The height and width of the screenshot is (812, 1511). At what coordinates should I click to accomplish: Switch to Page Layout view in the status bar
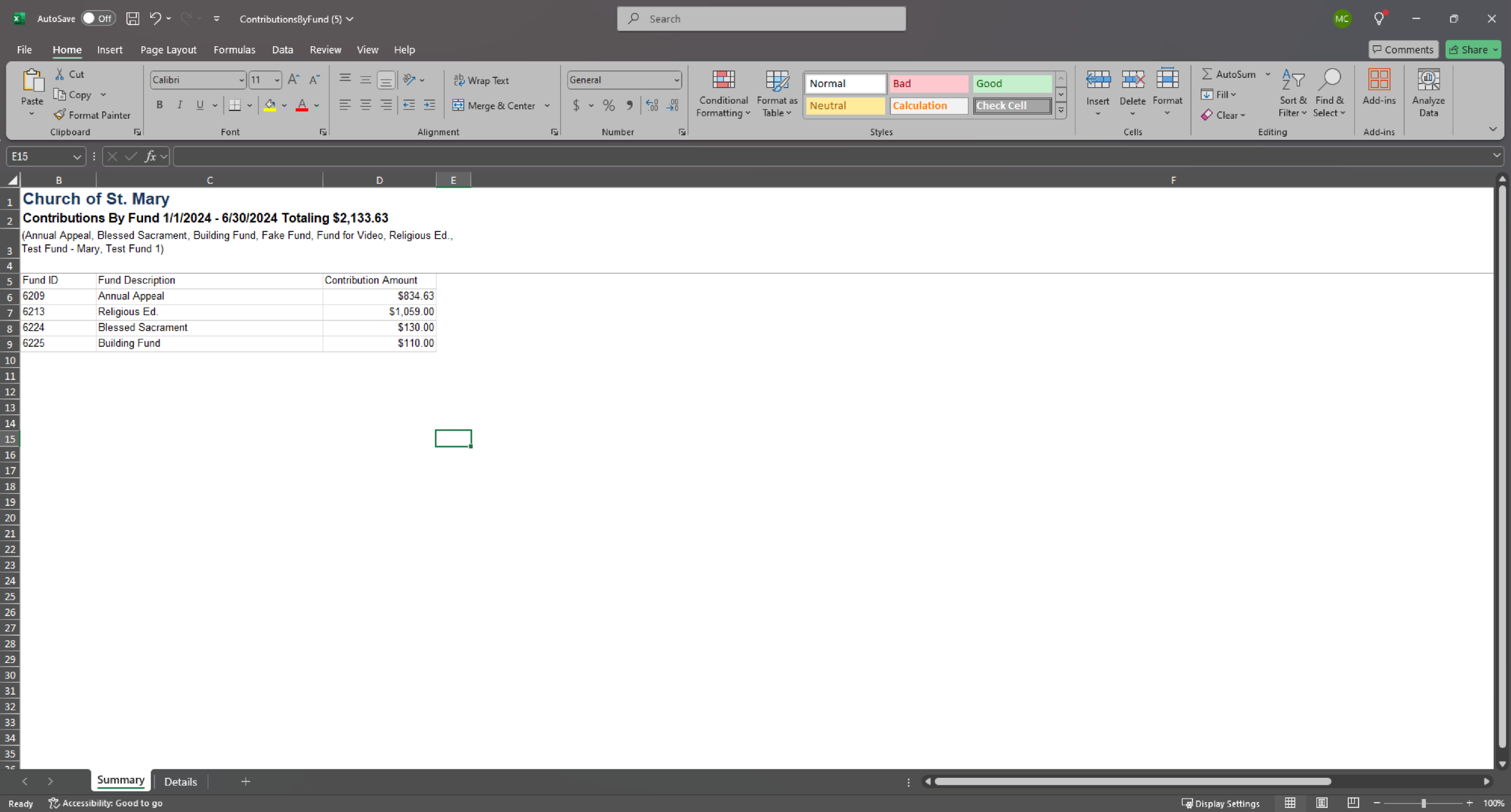(x=1322, y=803)
